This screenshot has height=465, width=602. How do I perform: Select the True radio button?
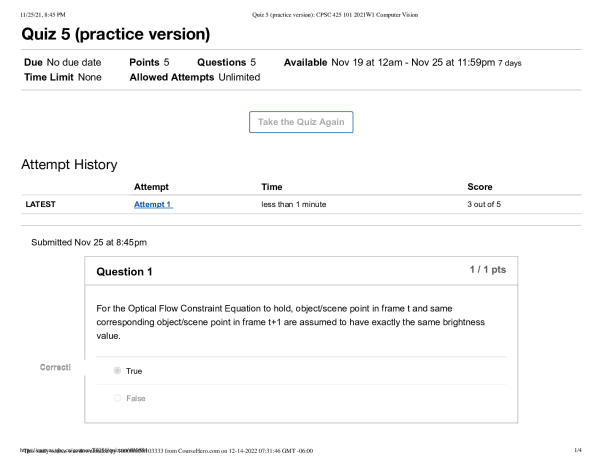coord(118,371)
